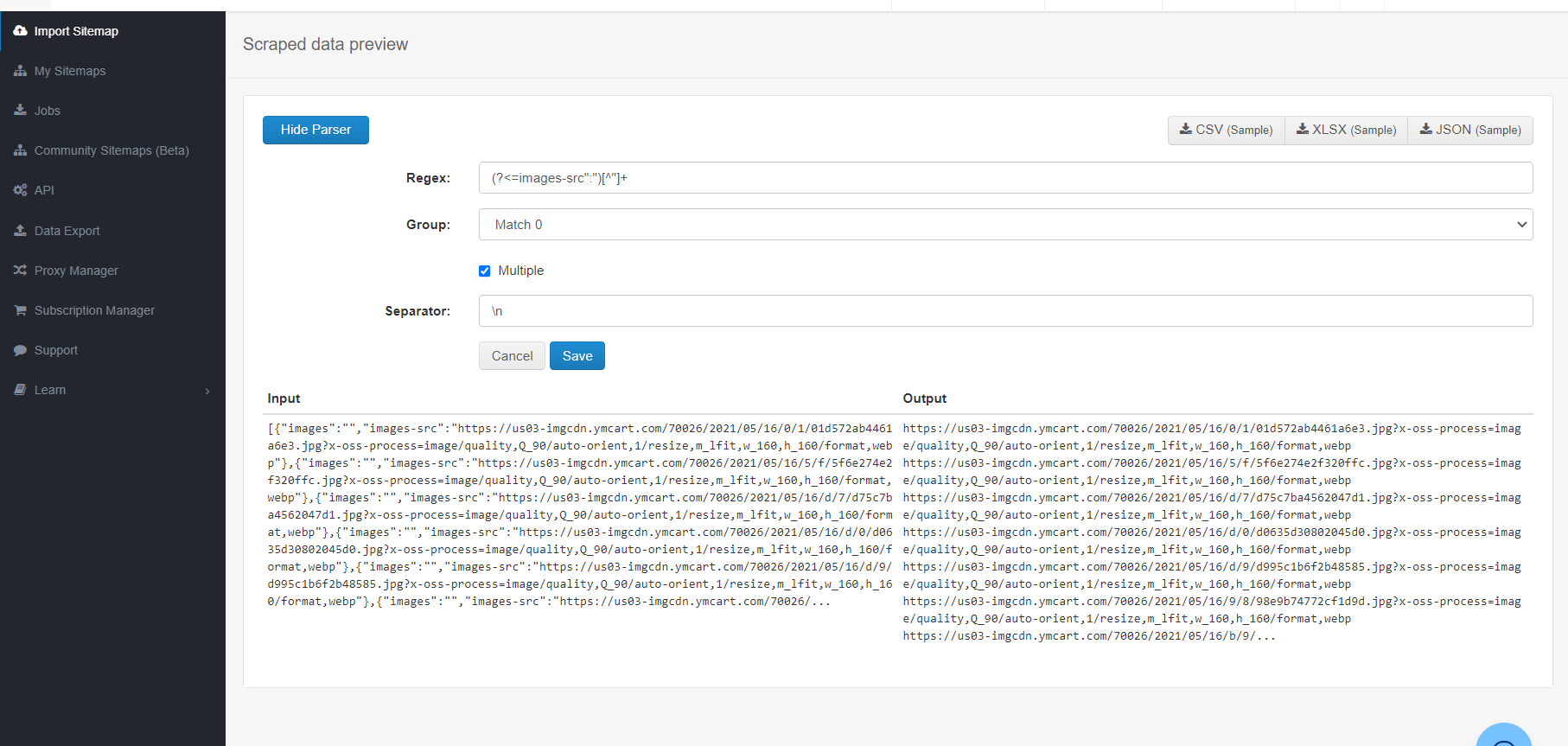Download the CSV sample
This screenshot has height=746, width=1568.
1226,130
